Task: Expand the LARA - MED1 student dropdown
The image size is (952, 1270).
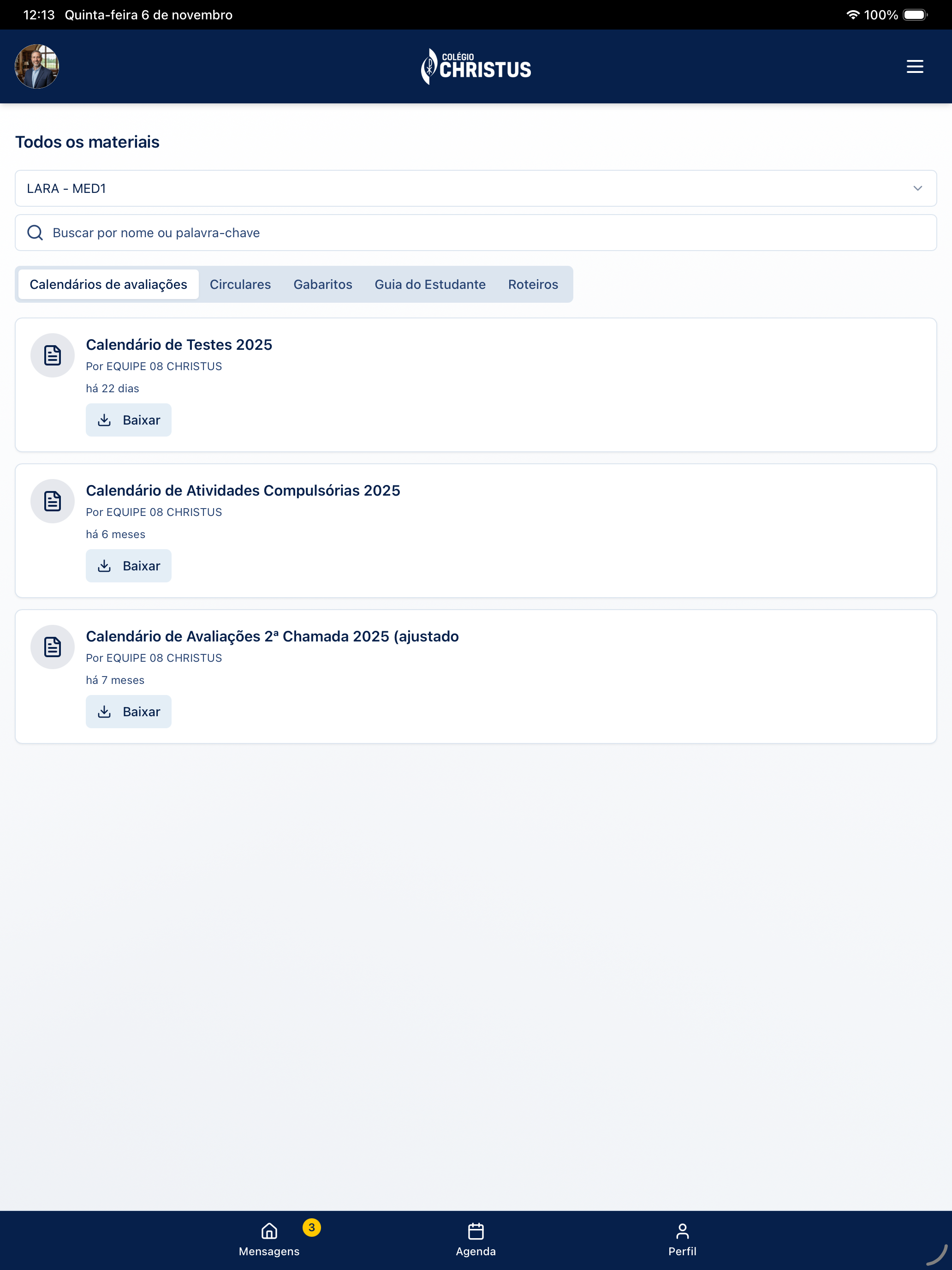Action: pos(476,188)
